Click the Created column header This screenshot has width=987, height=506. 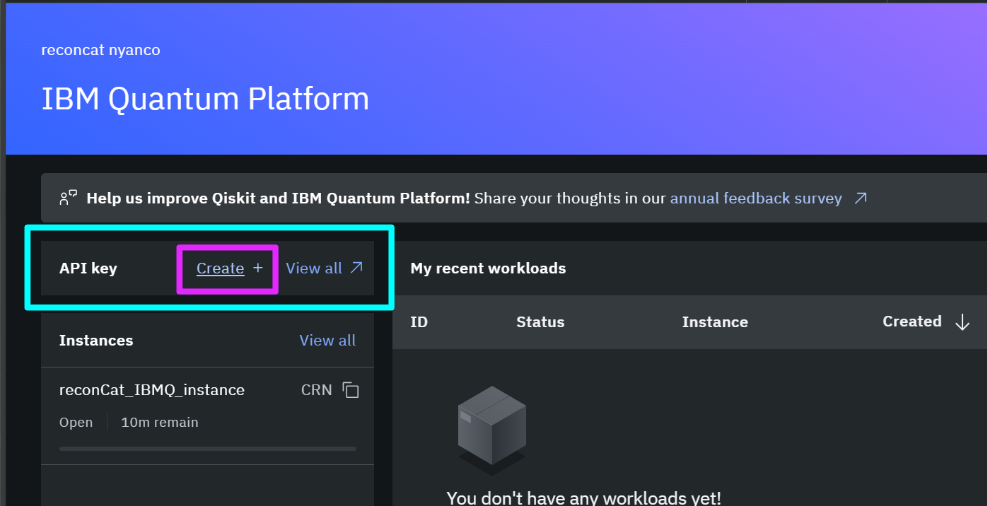[912, 322]
